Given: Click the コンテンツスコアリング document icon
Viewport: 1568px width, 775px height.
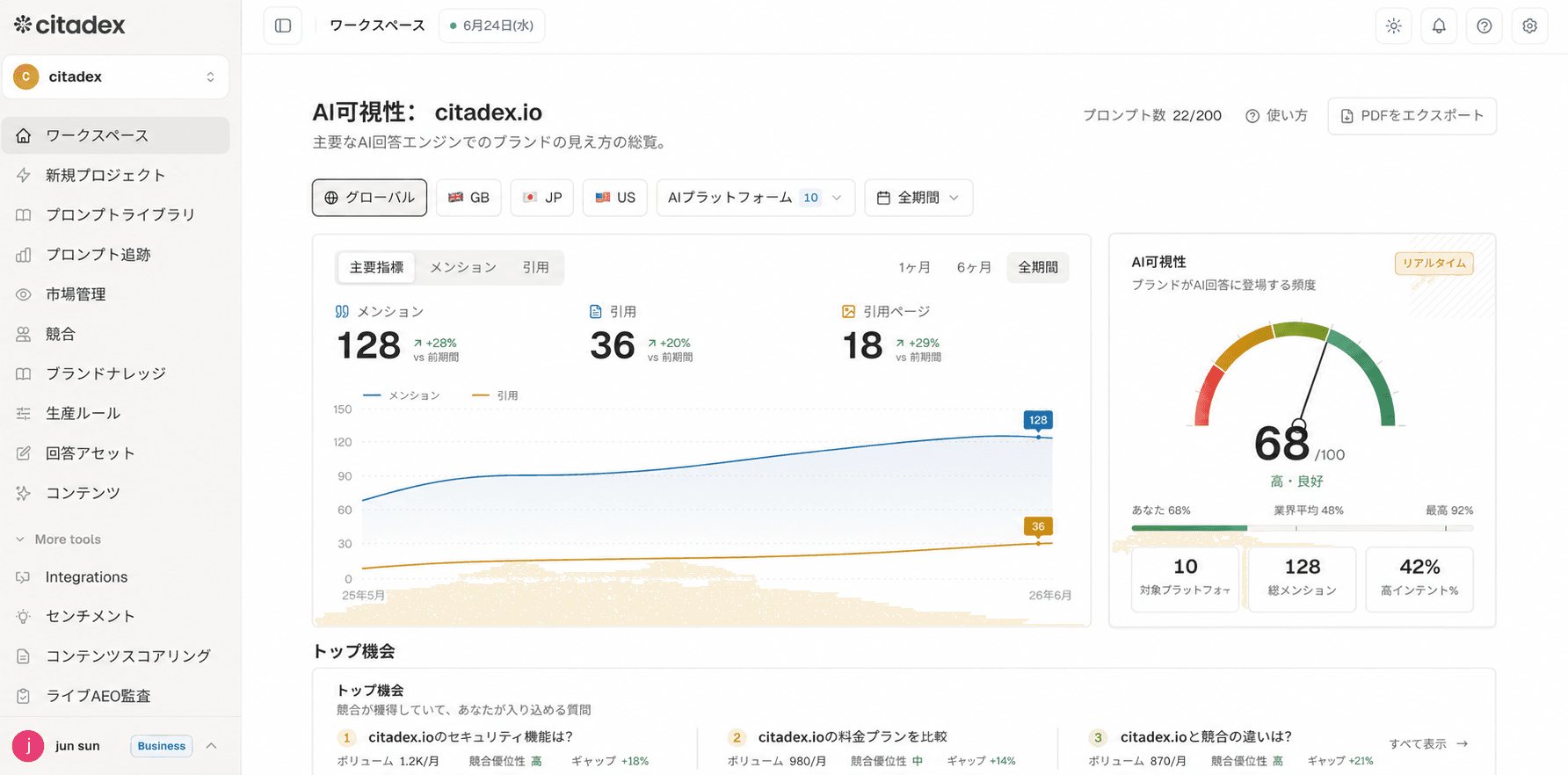Looking at the screenshot, I should click(x=24, y=656).
